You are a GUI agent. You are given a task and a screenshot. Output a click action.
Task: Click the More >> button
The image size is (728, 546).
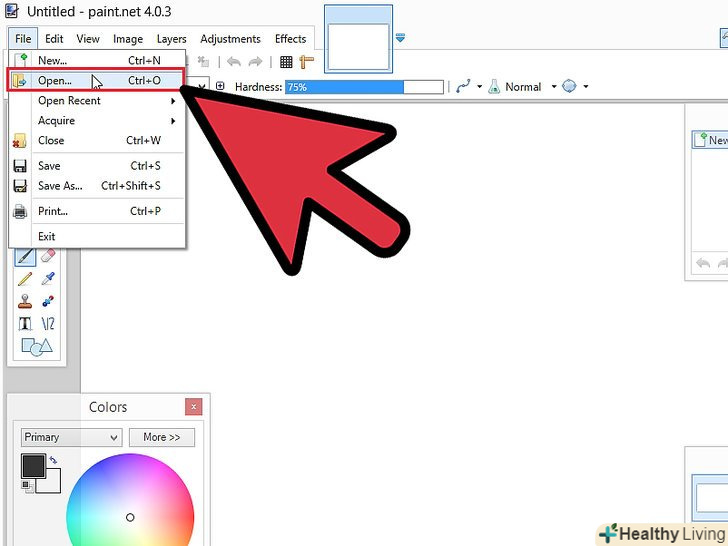pos(162,437)
